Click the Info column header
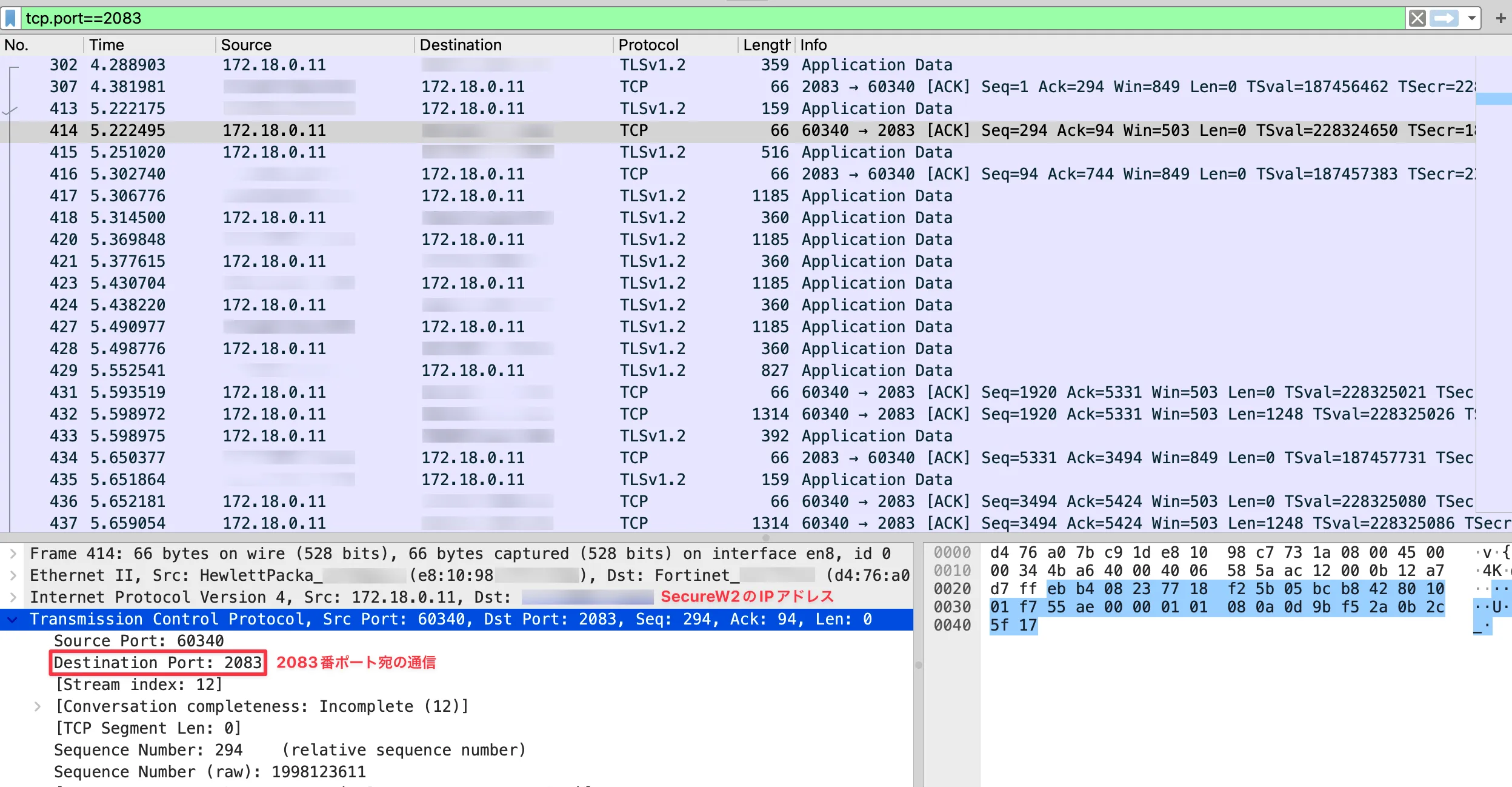Viewport: 1512px width, 787px height. 813,45
